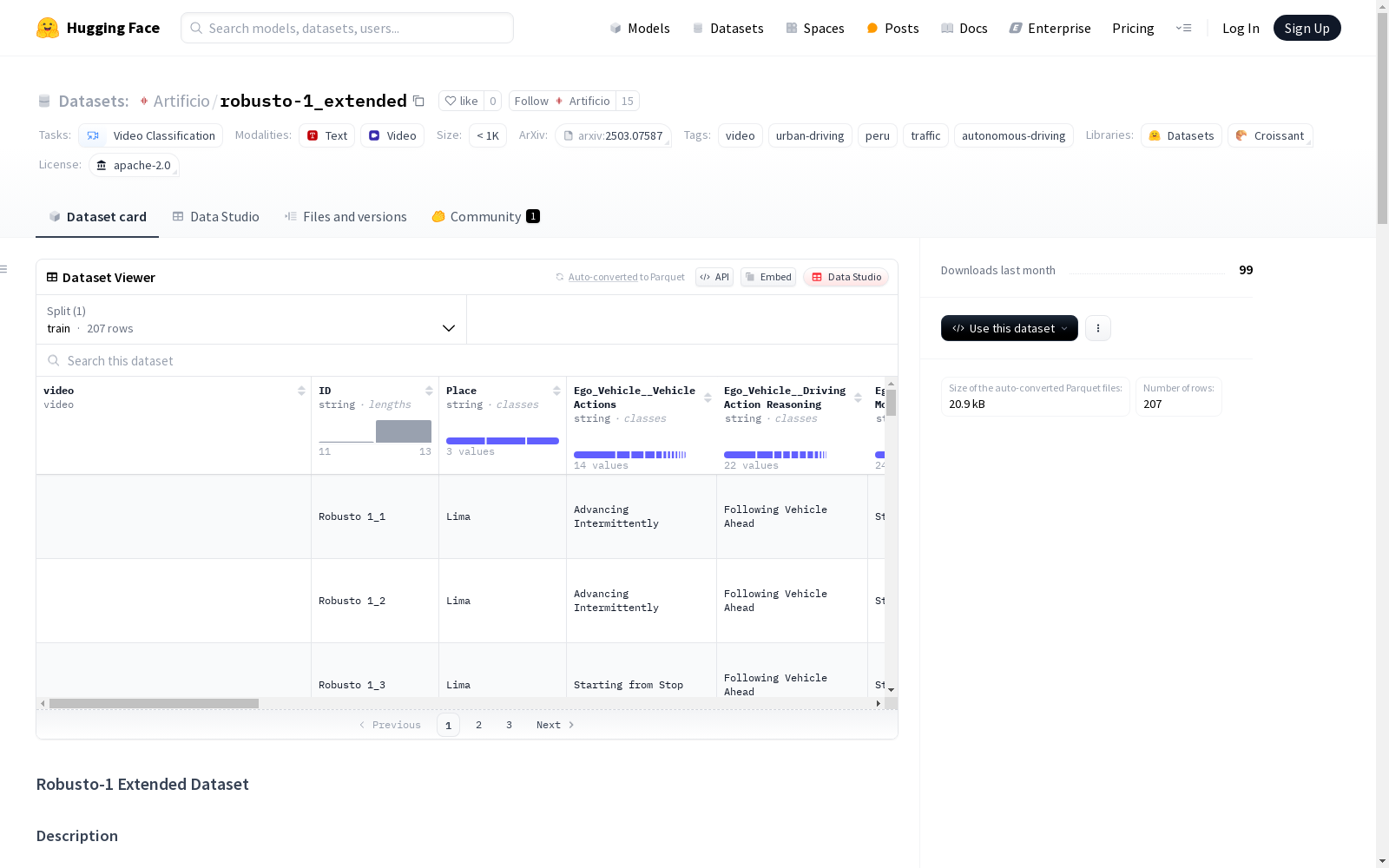Click the ID lengths histogram bar
This screenshot has height=868, width=1389.
coord(404,431)
